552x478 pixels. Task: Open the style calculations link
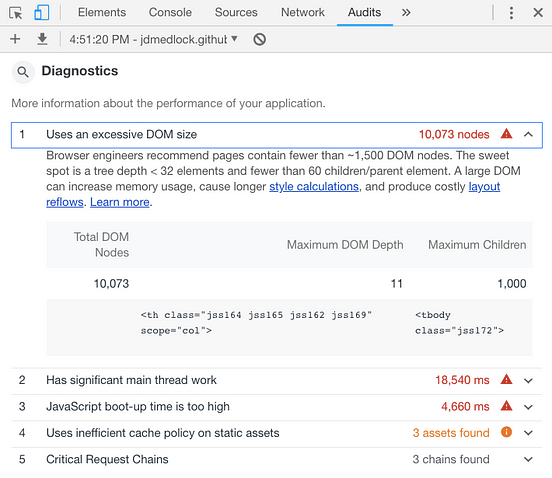(314, 187)
